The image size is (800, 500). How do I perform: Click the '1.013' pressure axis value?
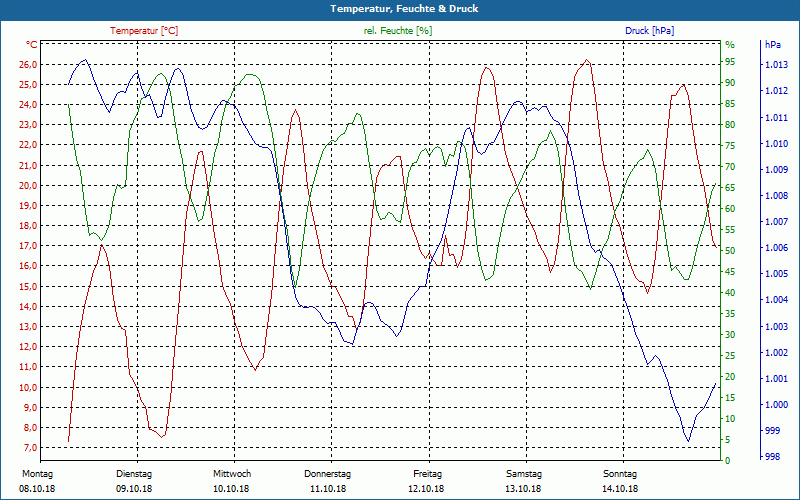pyautogui.click(x=776, y=64)
